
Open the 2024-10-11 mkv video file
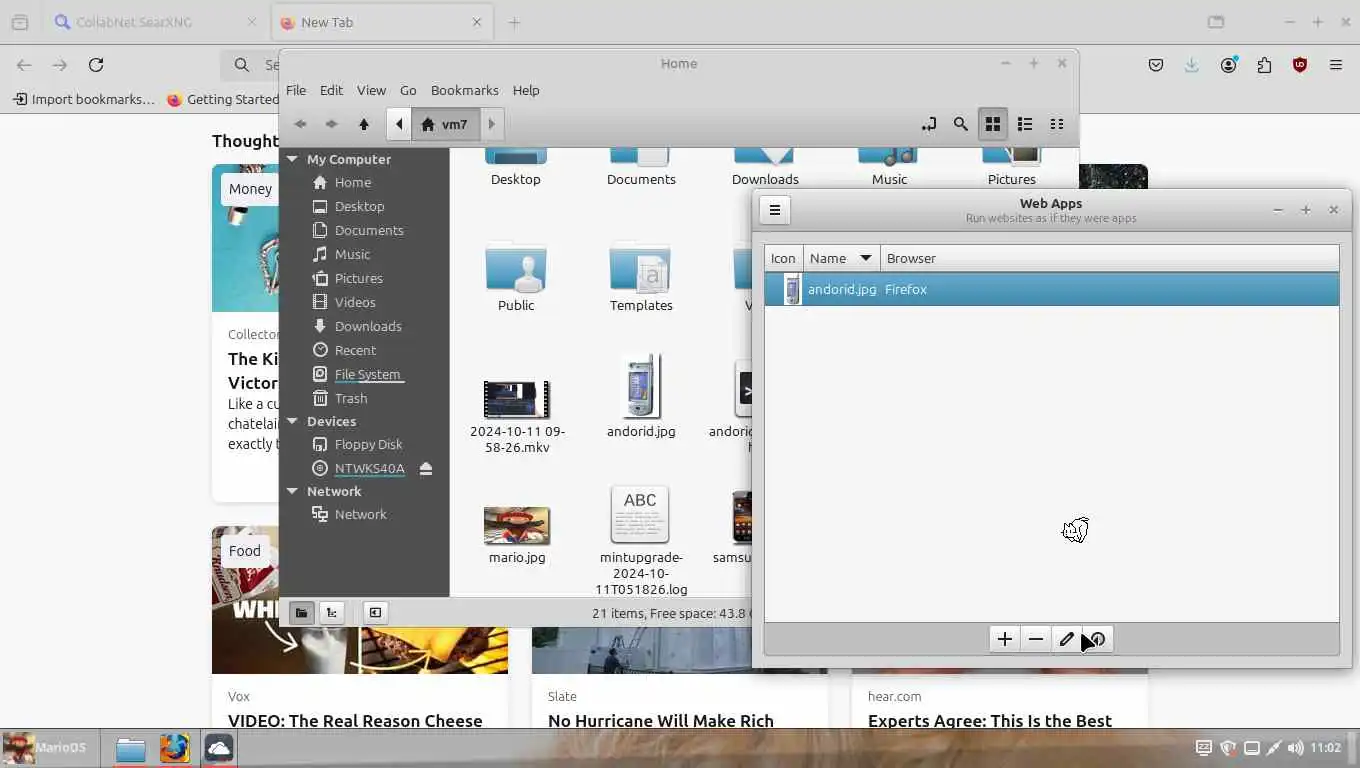(517, 416)
